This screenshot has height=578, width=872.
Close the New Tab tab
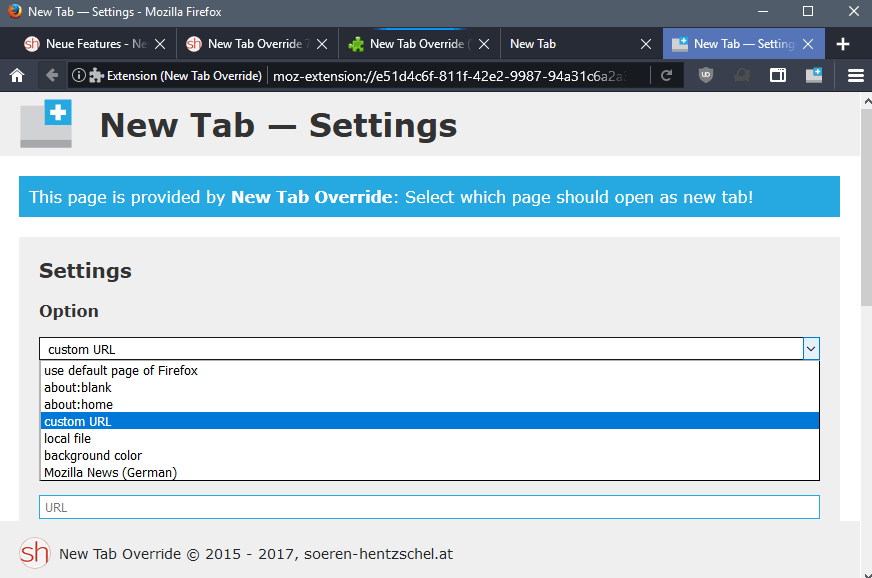pyautogui.click(x=646, y=44)
